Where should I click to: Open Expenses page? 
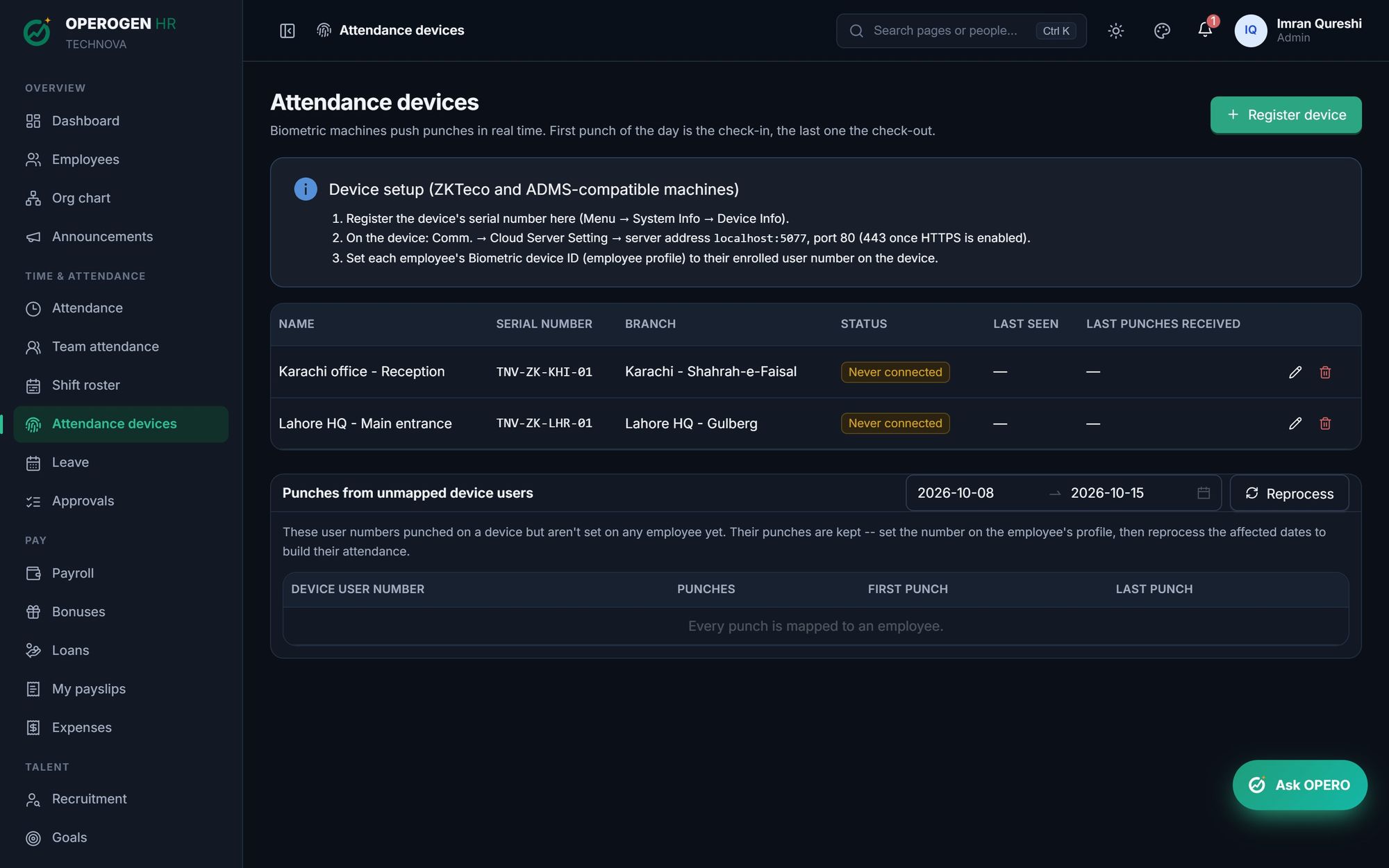click(121, 728)
